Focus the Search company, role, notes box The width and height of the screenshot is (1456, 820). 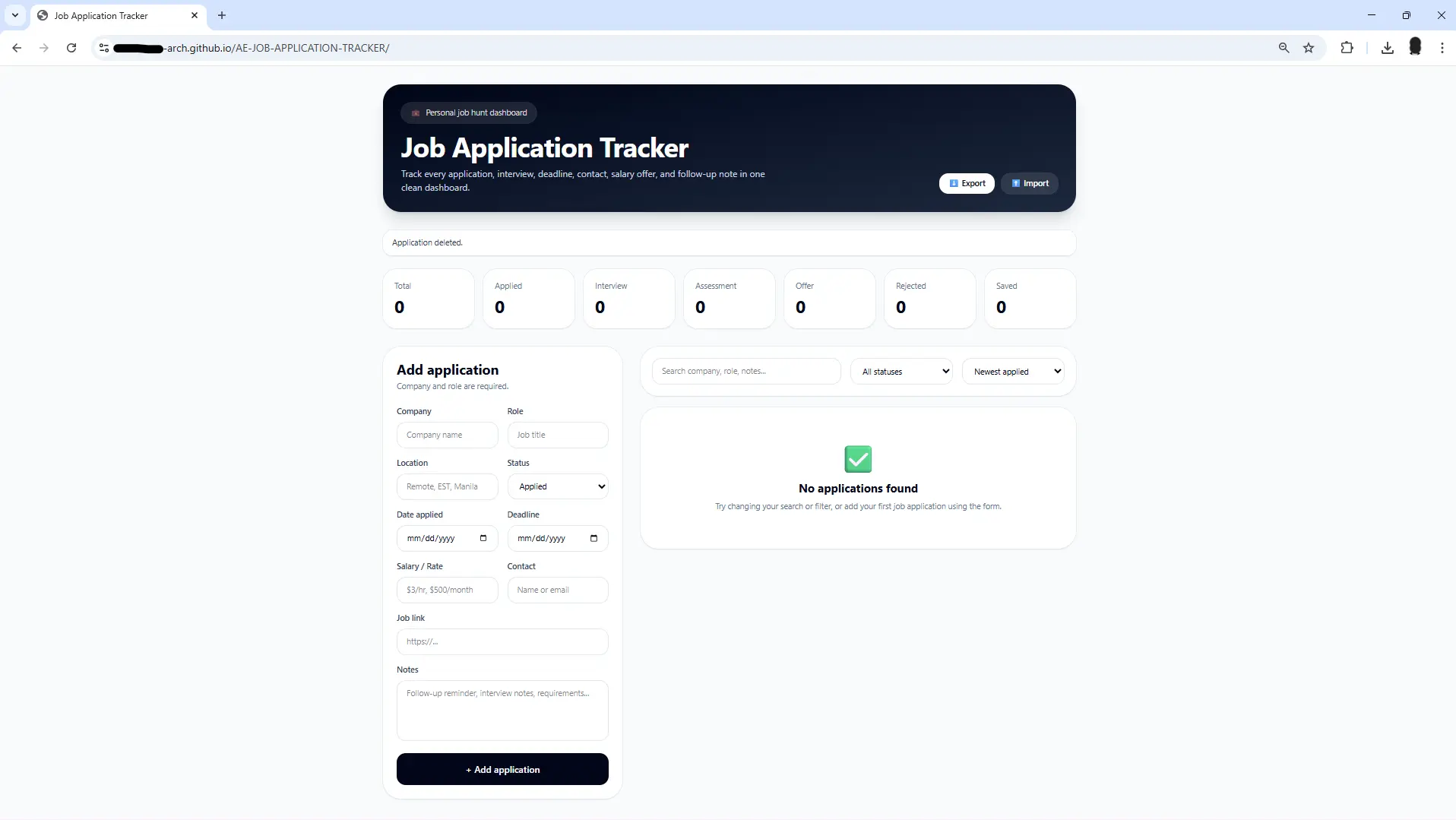point(746,371)
